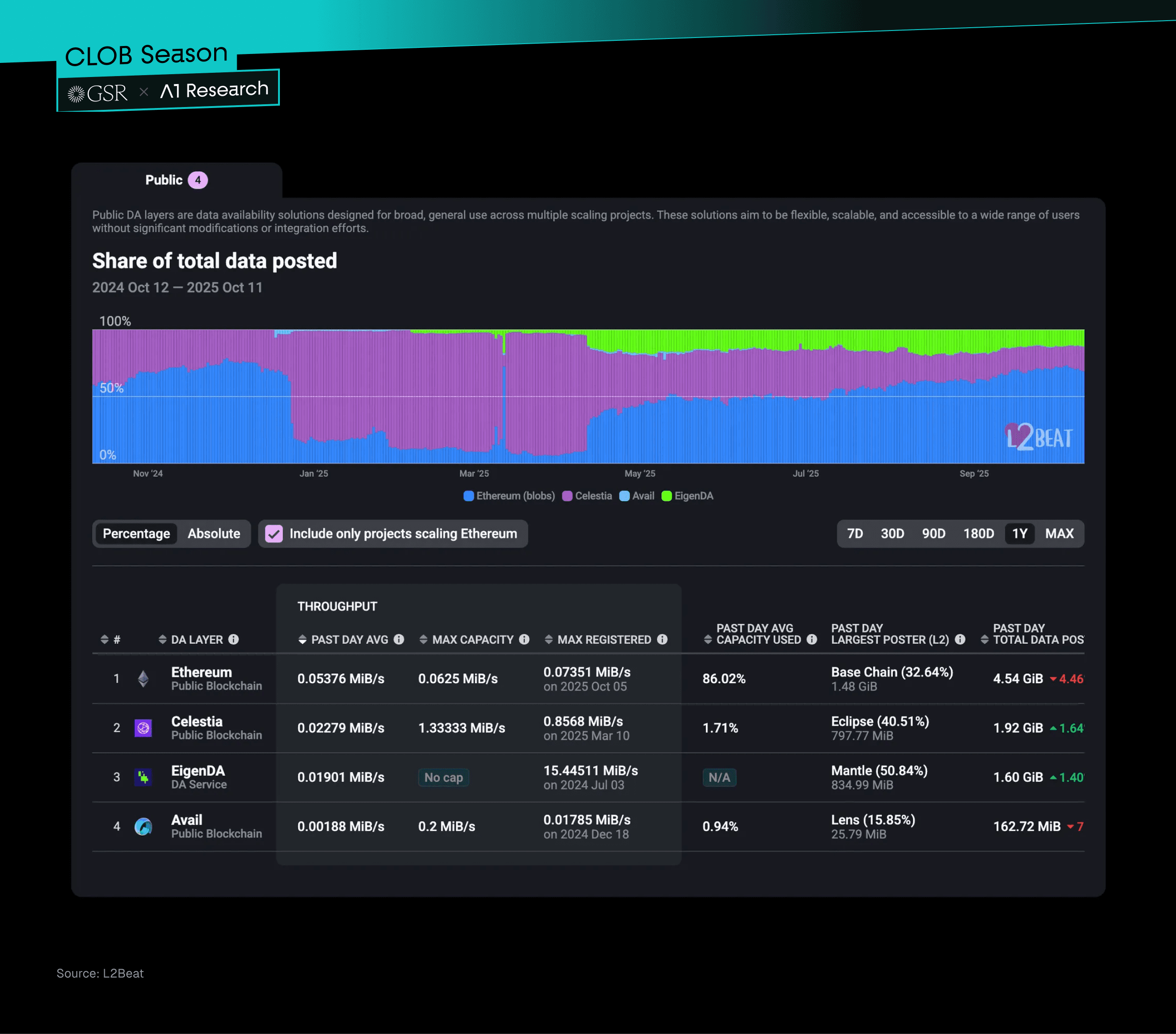Toggle the Avail legend swatch
Image resolution: width=1176 pixels, height=1034 pixels.
(624, 496)
